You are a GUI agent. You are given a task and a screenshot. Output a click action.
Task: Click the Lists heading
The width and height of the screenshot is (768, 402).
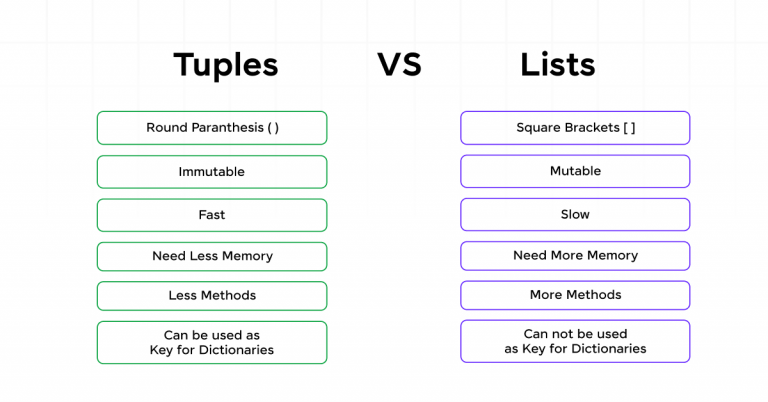[x=557, y=65]
